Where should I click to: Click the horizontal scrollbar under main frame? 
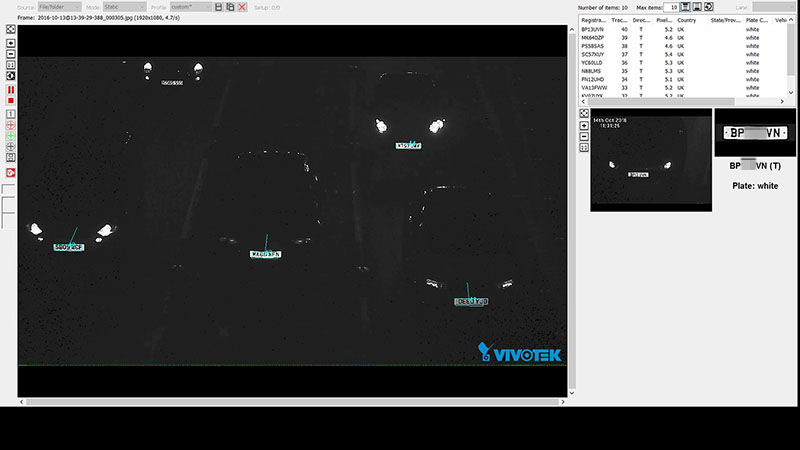coord(290,402)
